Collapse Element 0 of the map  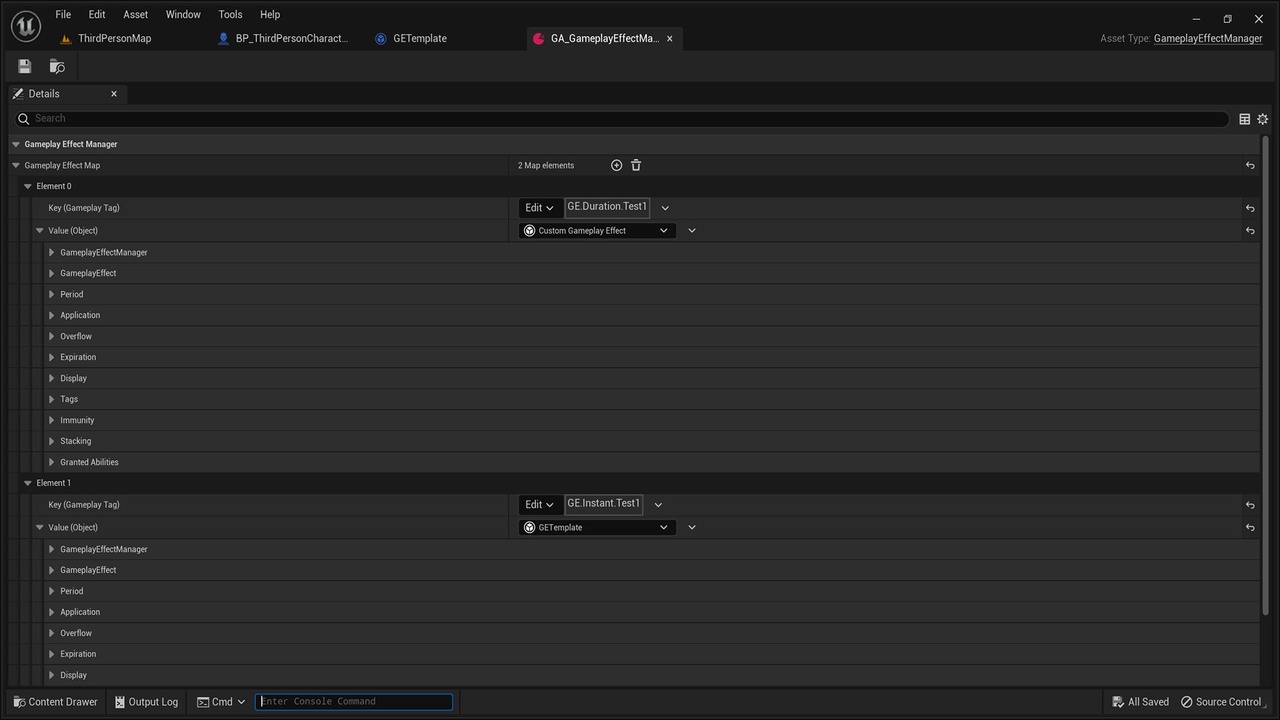tap(28, 186)
